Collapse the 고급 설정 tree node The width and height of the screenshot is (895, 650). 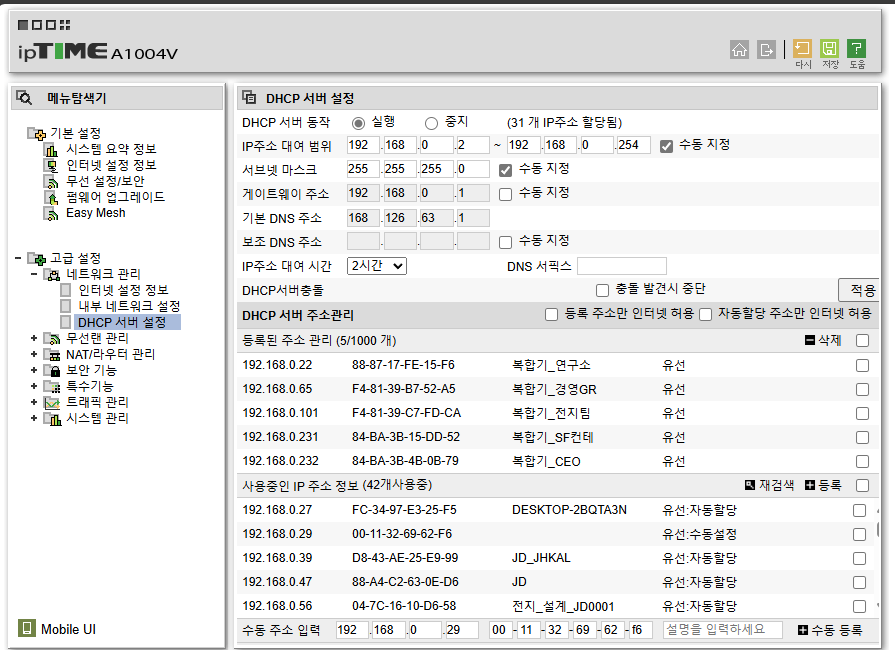[x=18, y=259]
